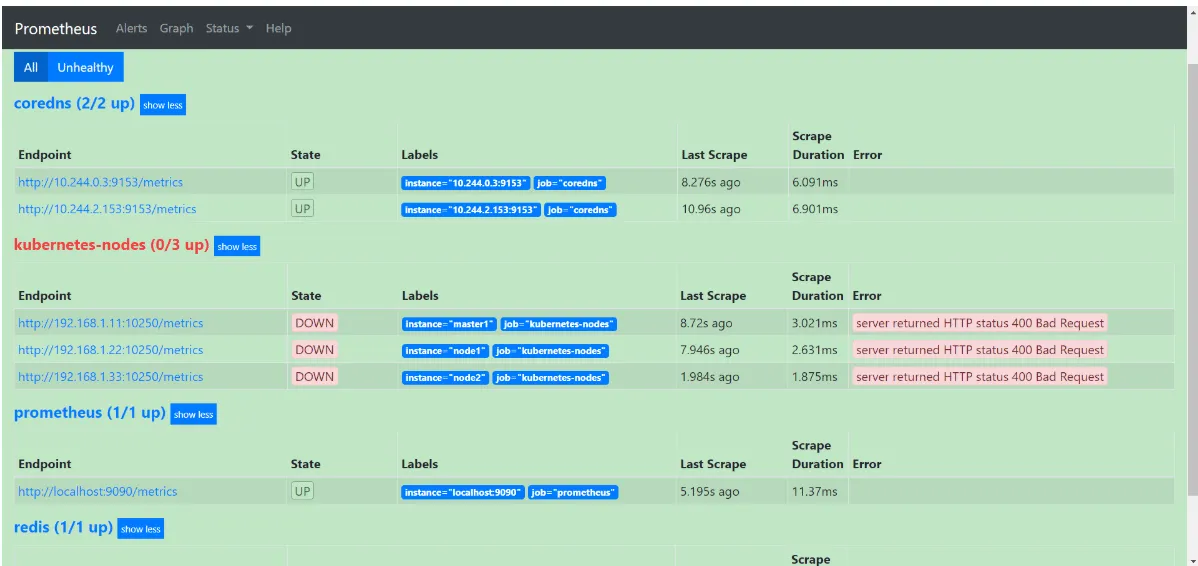
Task: Click the 10.96s ago last scrape value
Action: (x=711, y=209)
